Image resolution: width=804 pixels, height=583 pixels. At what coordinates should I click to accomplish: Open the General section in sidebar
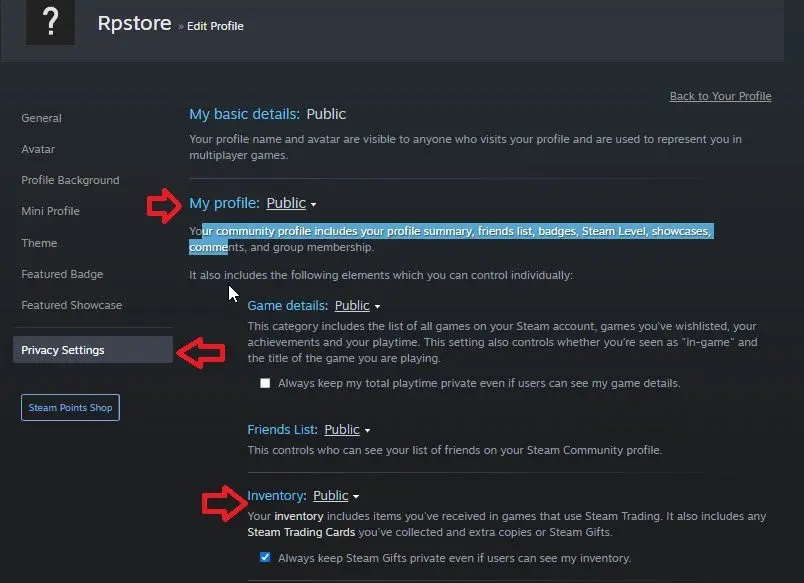click(42, 118)
